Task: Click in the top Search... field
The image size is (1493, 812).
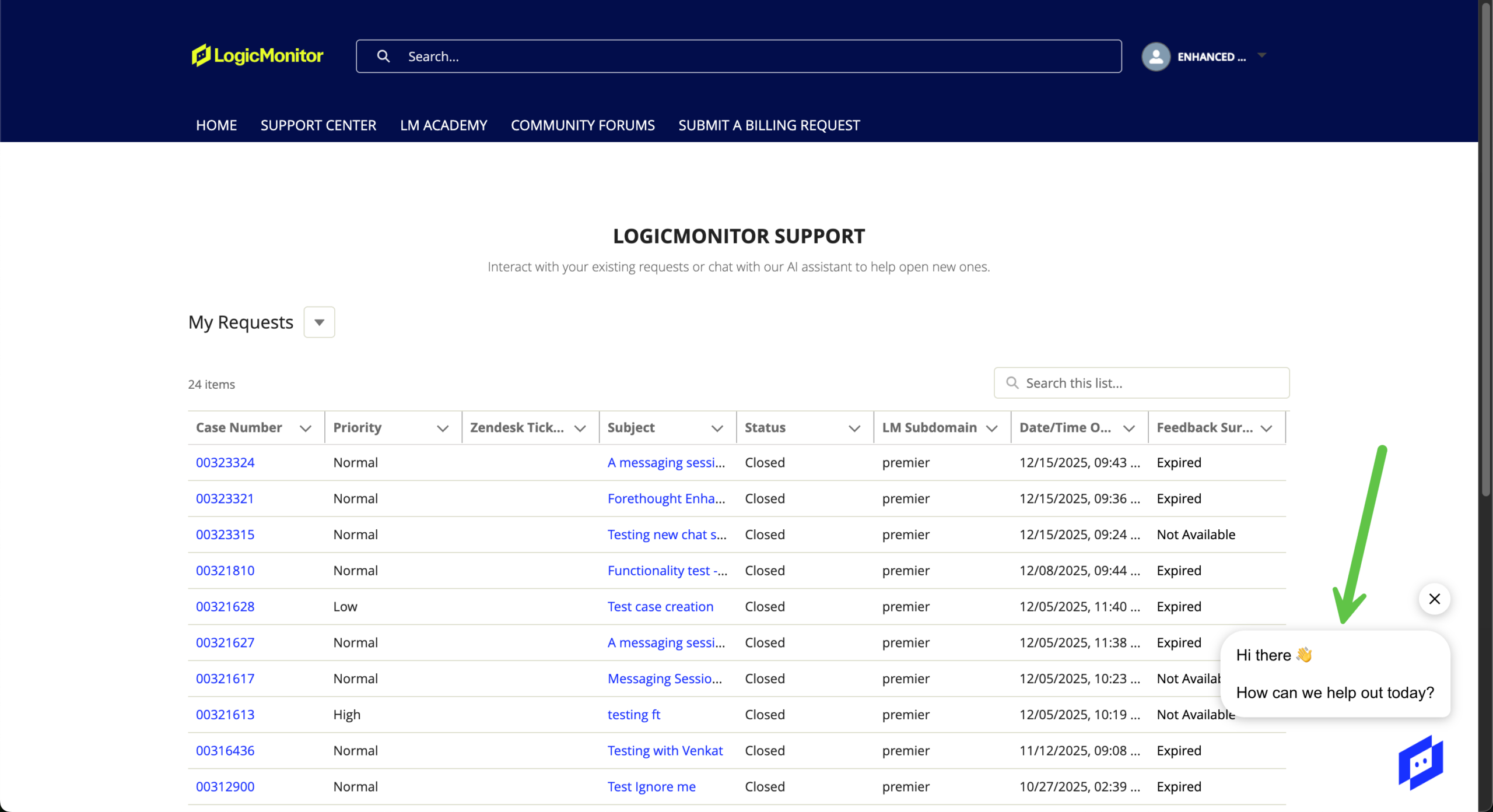Action: 738,56
